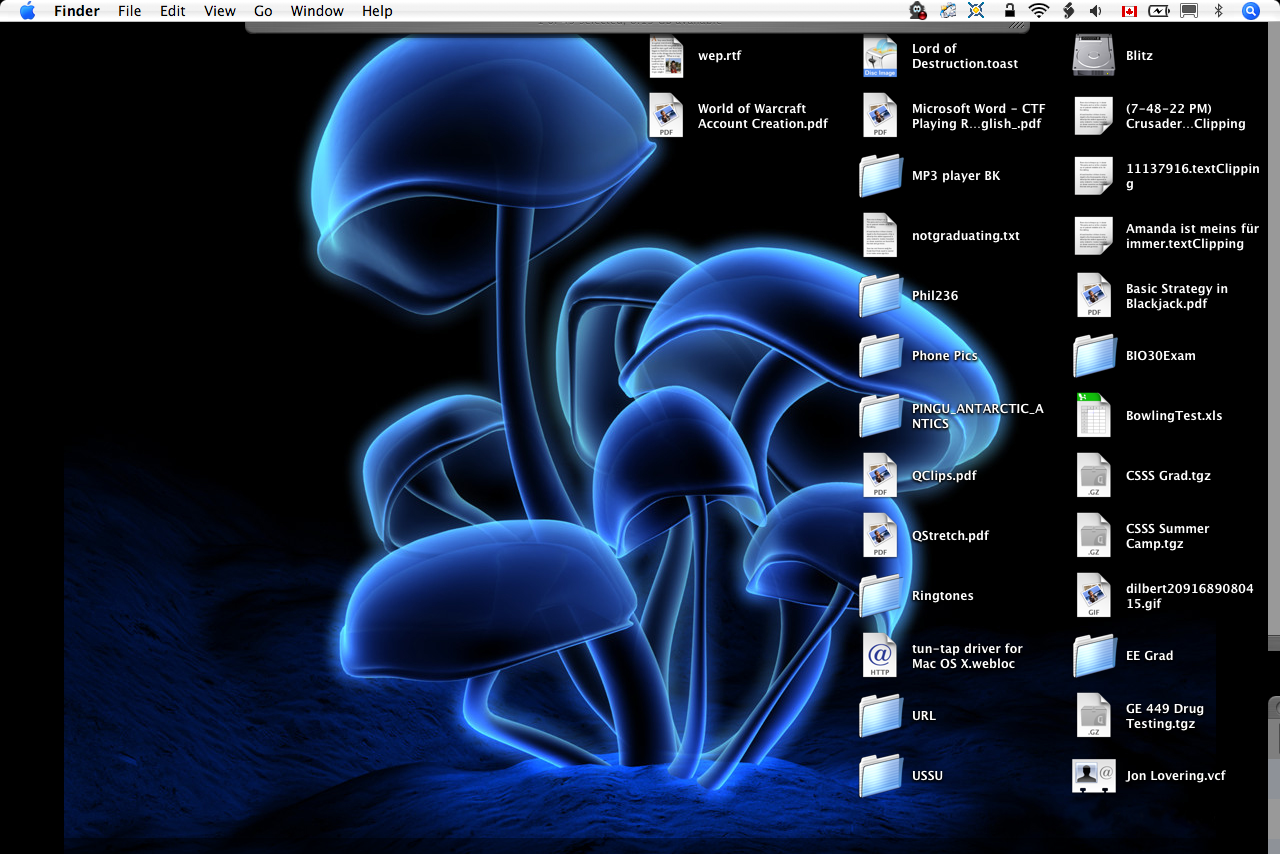Select Basic Strategy in Blackjack.pdf icon
Viewport: 1280px width, 854px height.
[x=1094, y=296]
